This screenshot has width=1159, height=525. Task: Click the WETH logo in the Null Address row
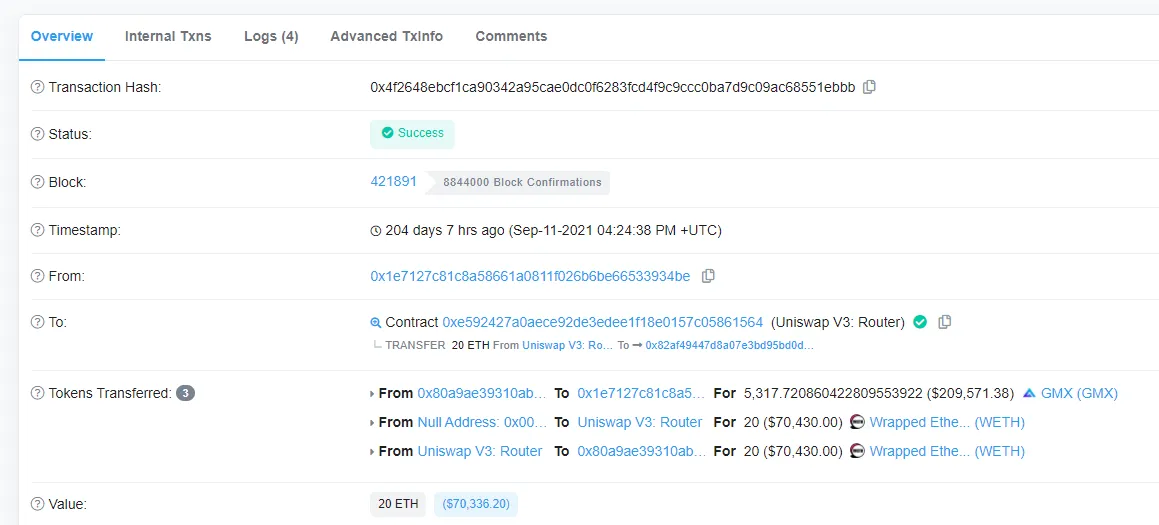click(857, 422)
